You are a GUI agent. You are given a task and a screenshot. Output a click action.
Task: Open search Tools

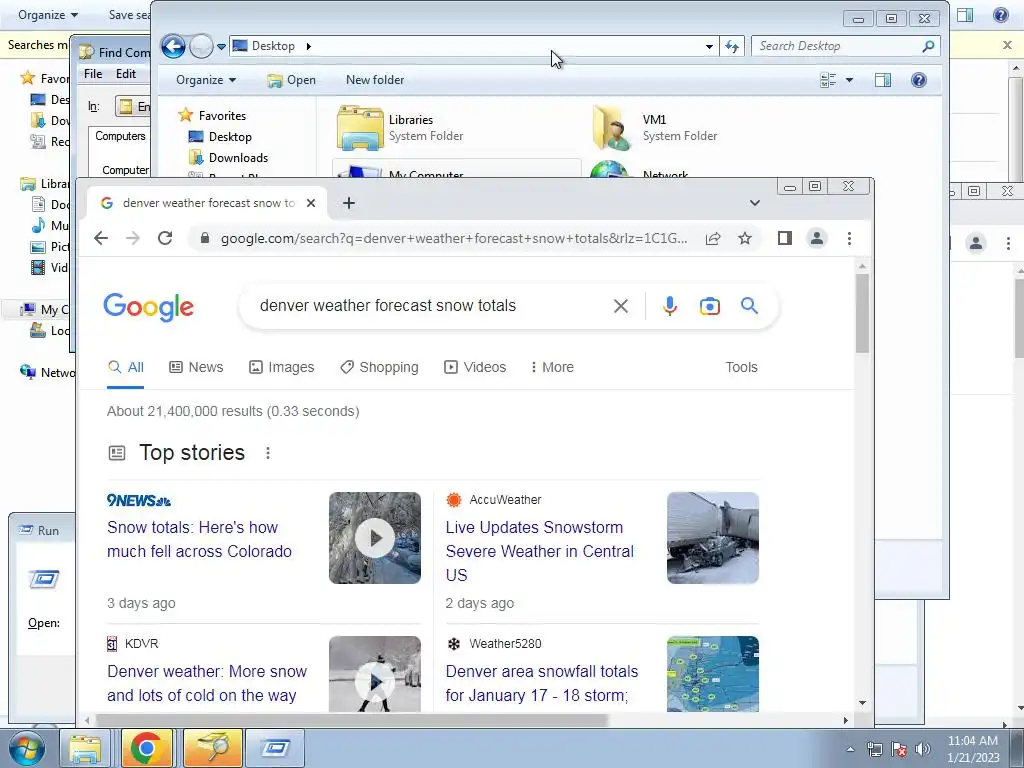click(741, 367)
